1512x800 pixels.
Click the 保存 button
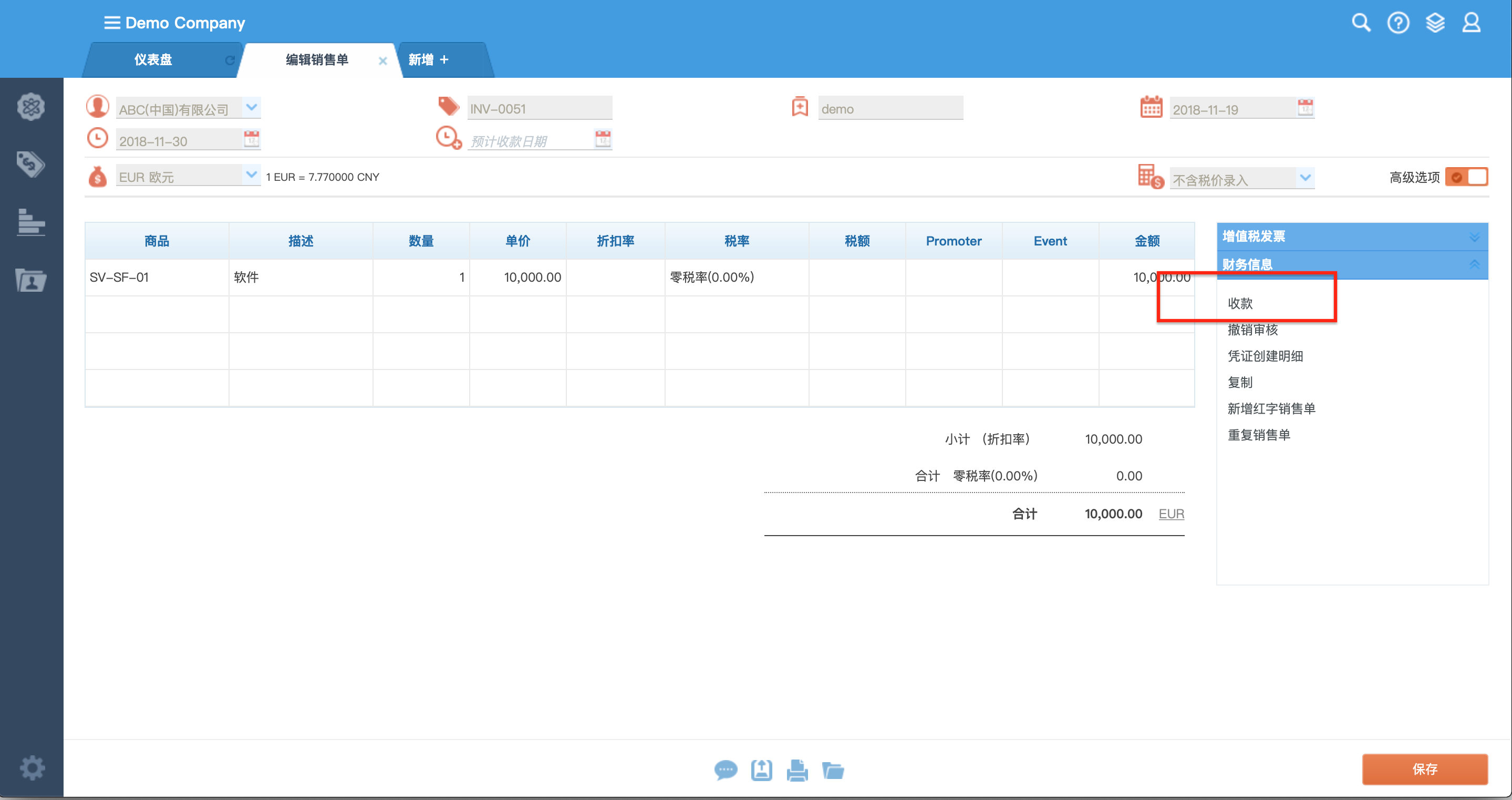coord(1425,769)
